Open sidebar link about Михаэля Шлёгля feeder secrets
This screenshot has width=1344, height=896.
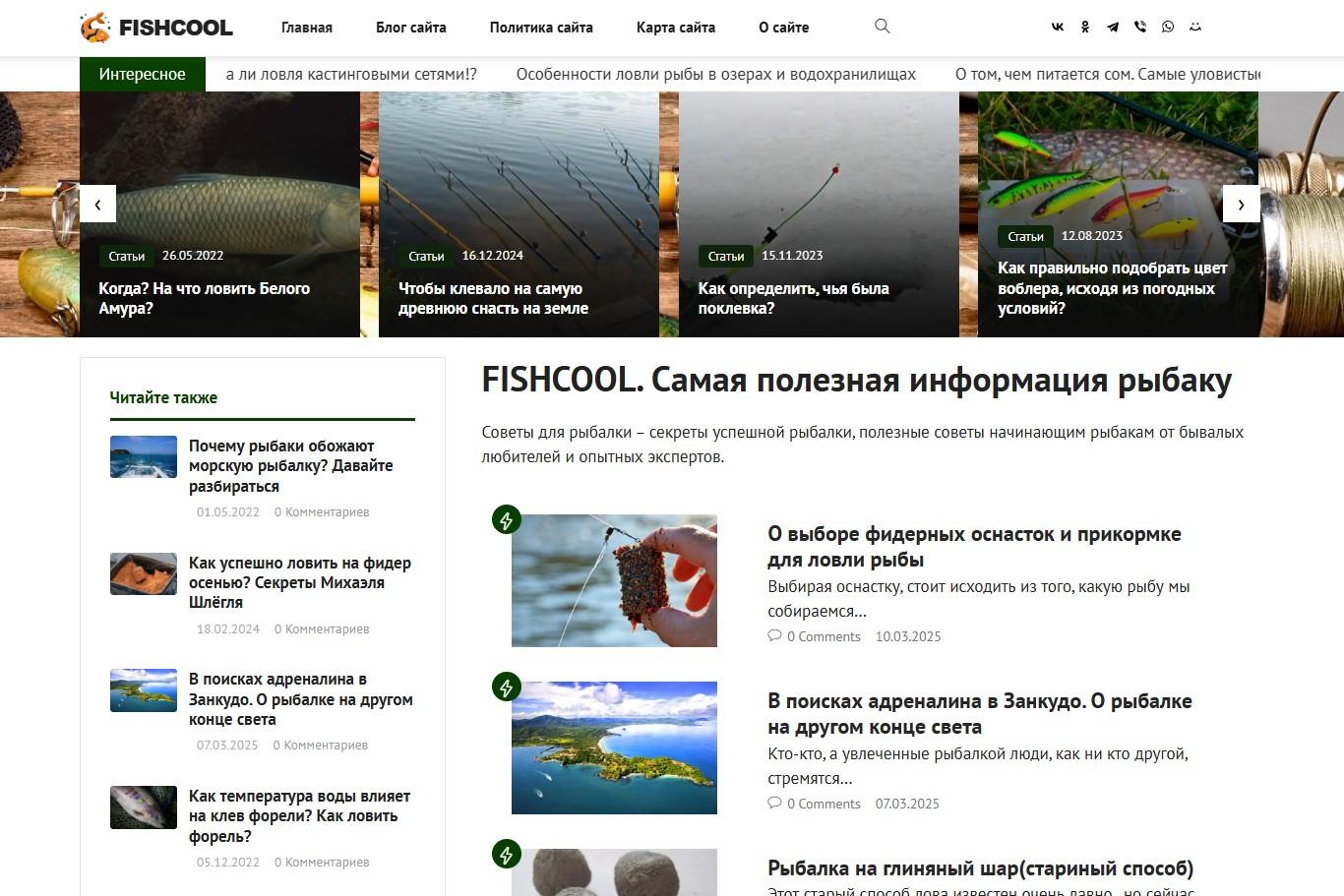(300, 582)
